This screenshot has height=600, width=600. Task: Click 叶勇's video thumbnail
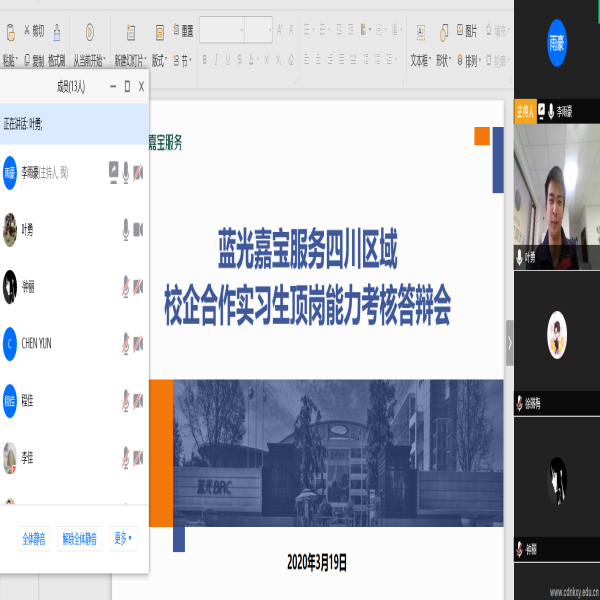click(x=557, y=197)
